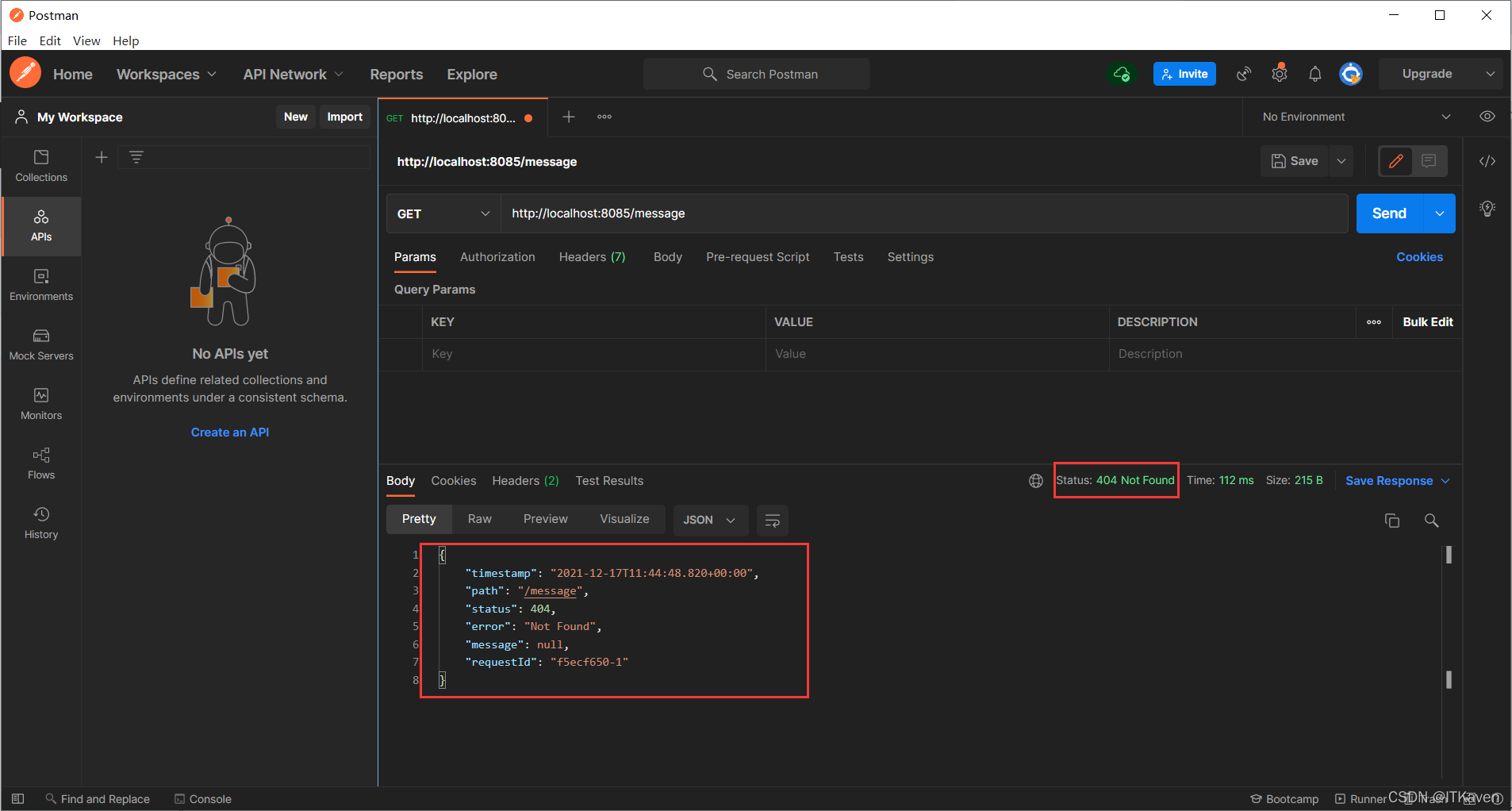Open the Collections sidebar panel
The image size is (1512, 811).
coord(41,166)
